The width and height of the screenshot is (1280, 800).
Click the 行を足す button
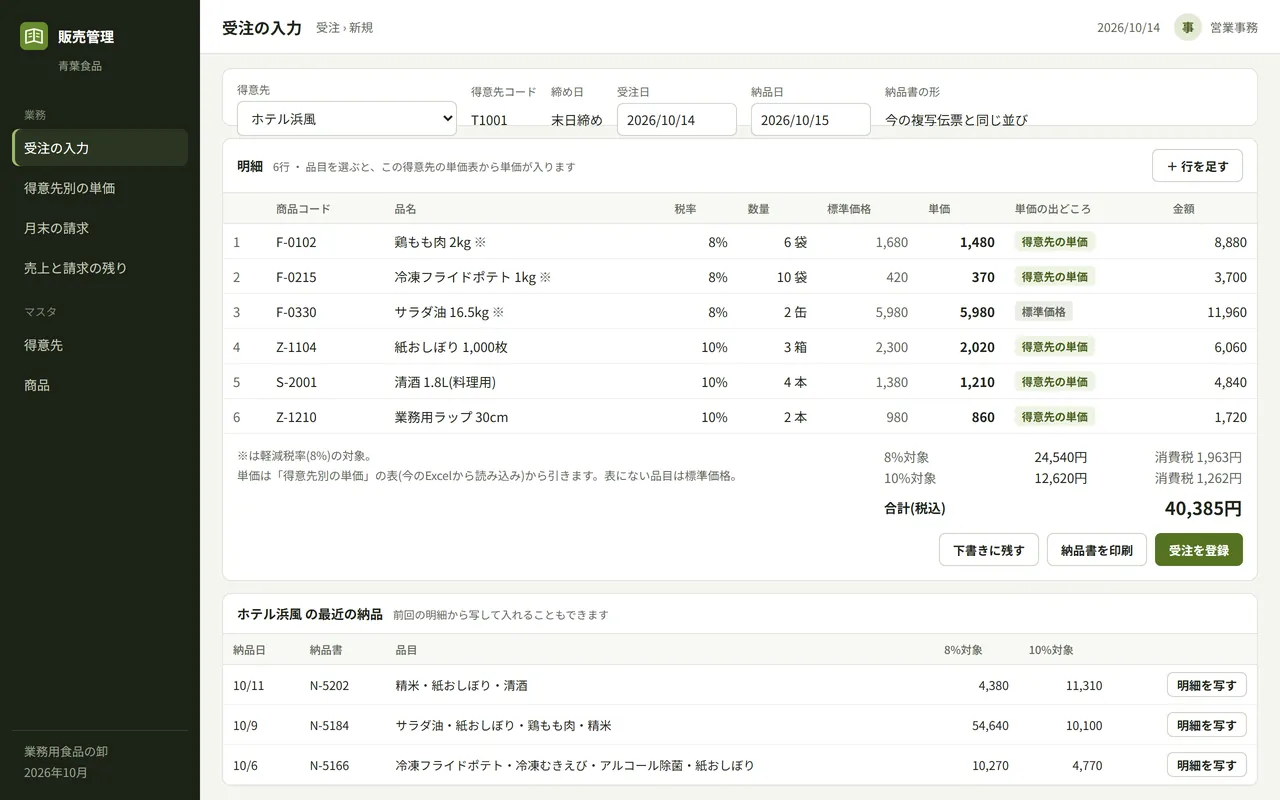(x=1197, y=166)
